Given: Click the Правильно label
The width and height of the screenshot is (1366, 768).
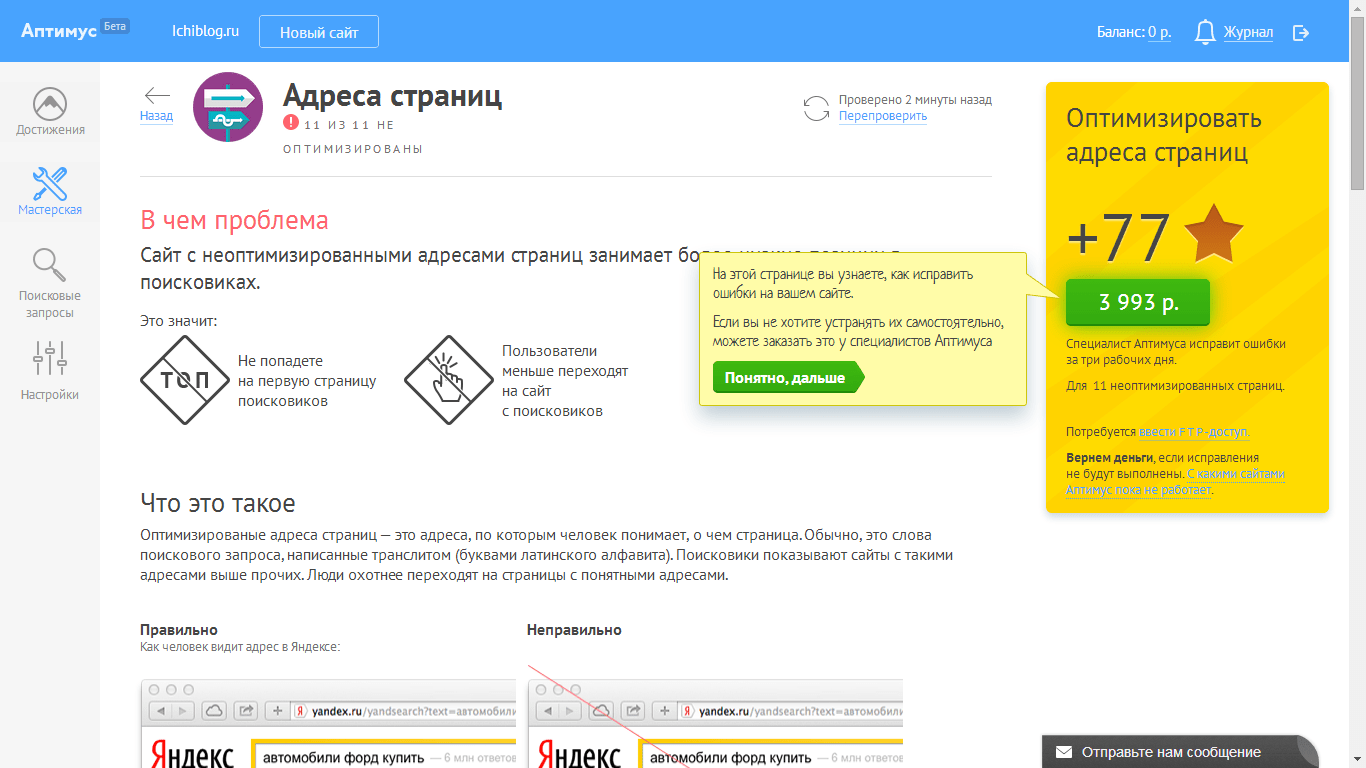Looking at the screenshot, I should click(x=179, y=630).
